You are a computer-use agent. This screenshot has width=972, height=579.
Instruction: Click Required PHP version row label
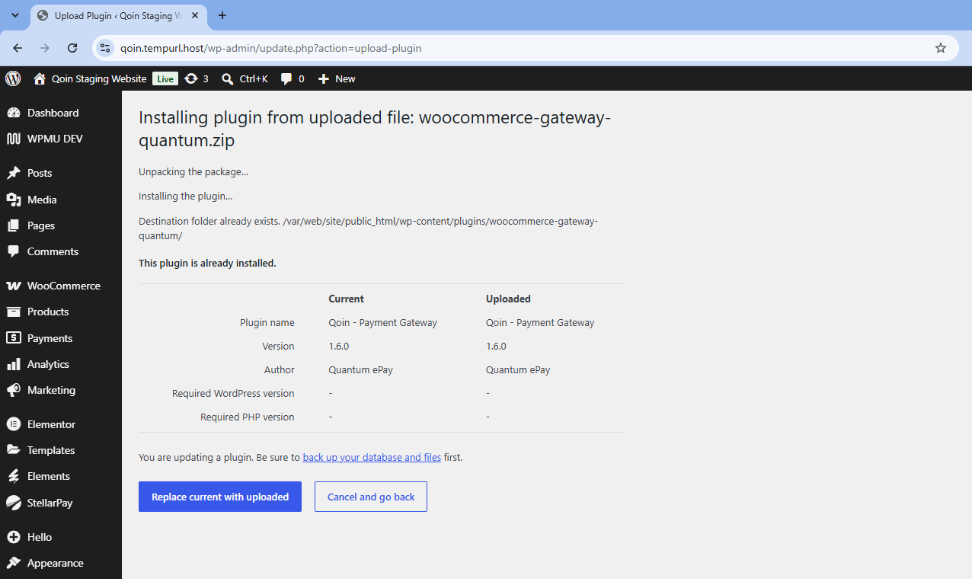point(247,417)
